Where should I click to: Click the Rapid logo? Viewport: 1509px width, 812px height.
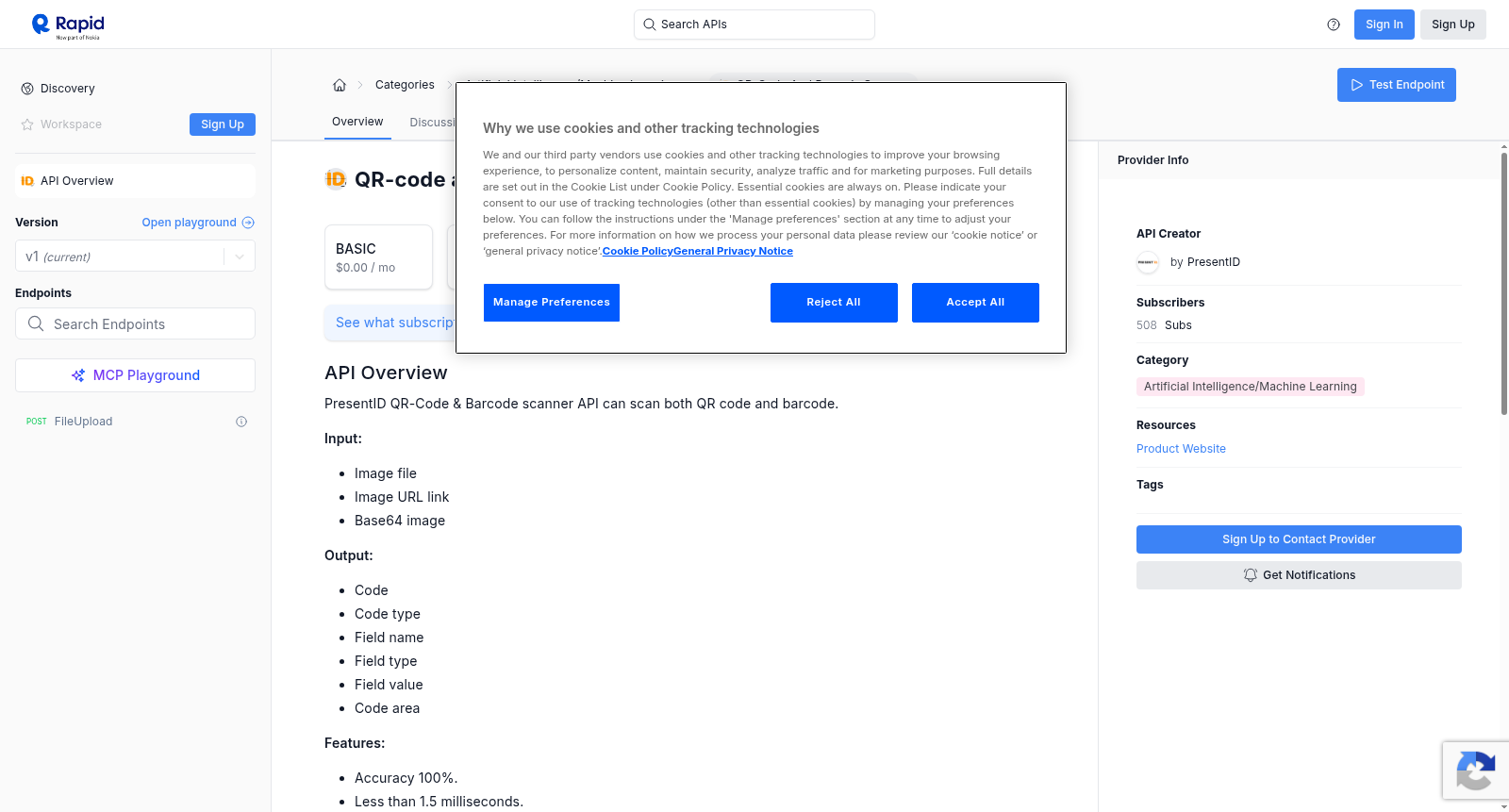pos(68,25)
